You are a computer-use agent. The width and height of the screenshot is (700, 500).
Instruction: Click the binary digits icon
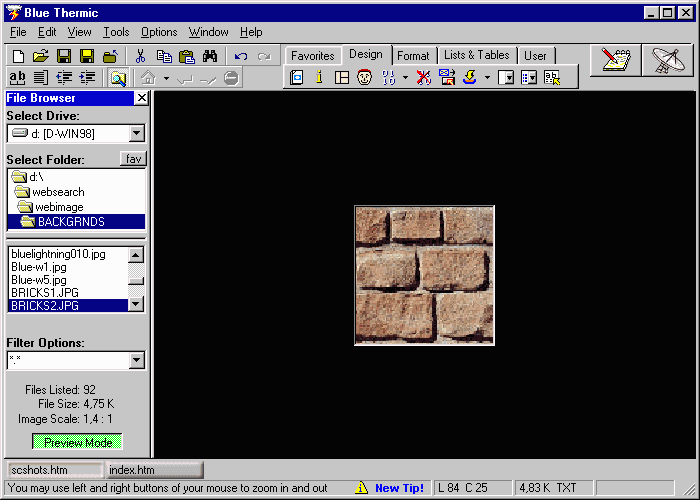click(389, 77)
